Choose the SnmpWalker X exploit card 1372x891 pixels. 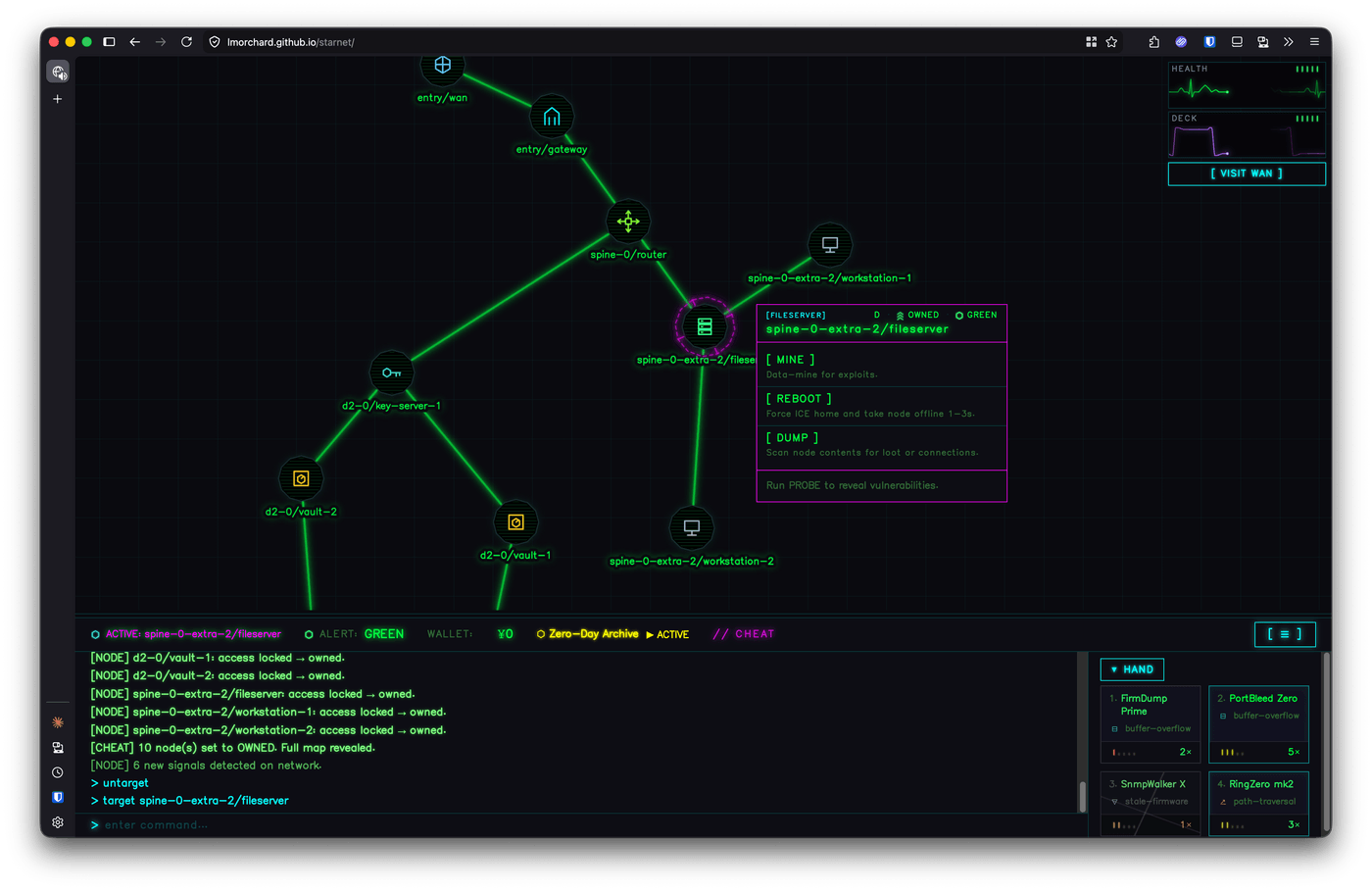click(1151, 804)
